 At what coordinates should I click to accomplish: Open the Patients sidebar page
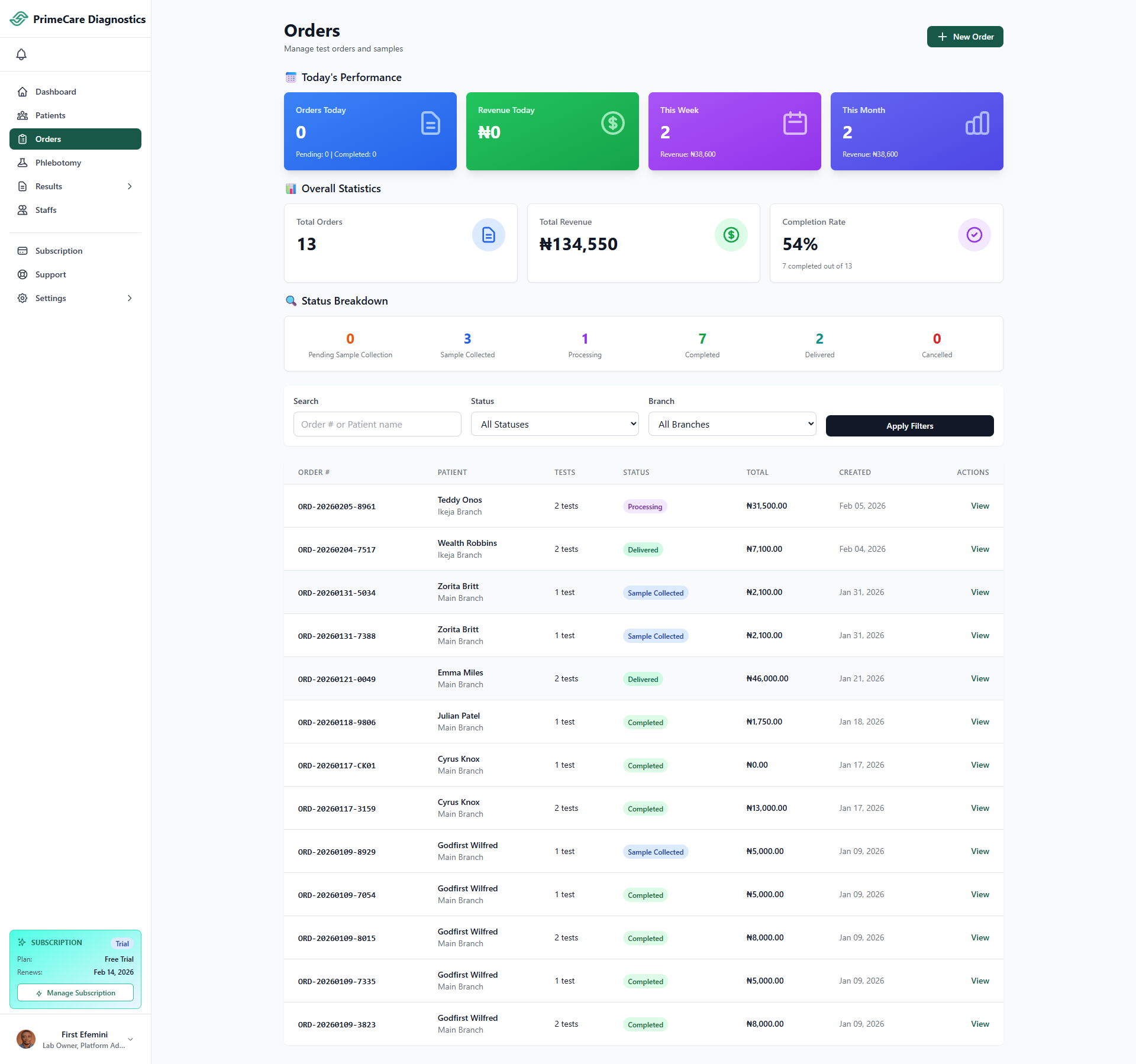pyautogui.click(x=50, y=115)
